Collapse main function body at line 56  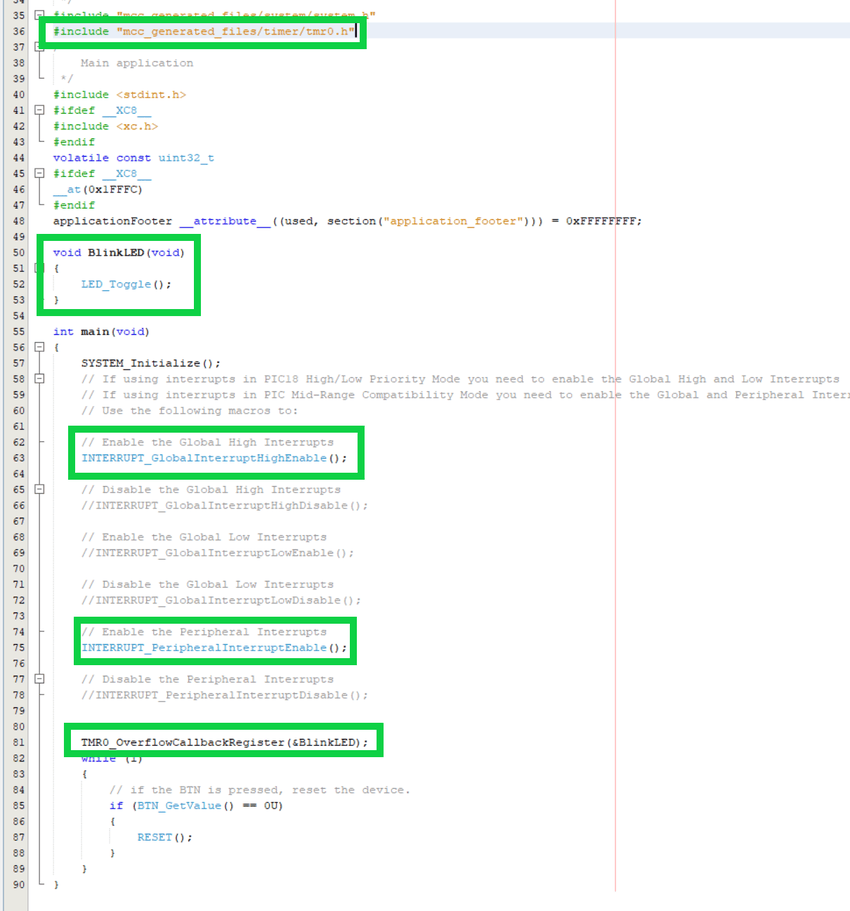click(x=39, y=347)
